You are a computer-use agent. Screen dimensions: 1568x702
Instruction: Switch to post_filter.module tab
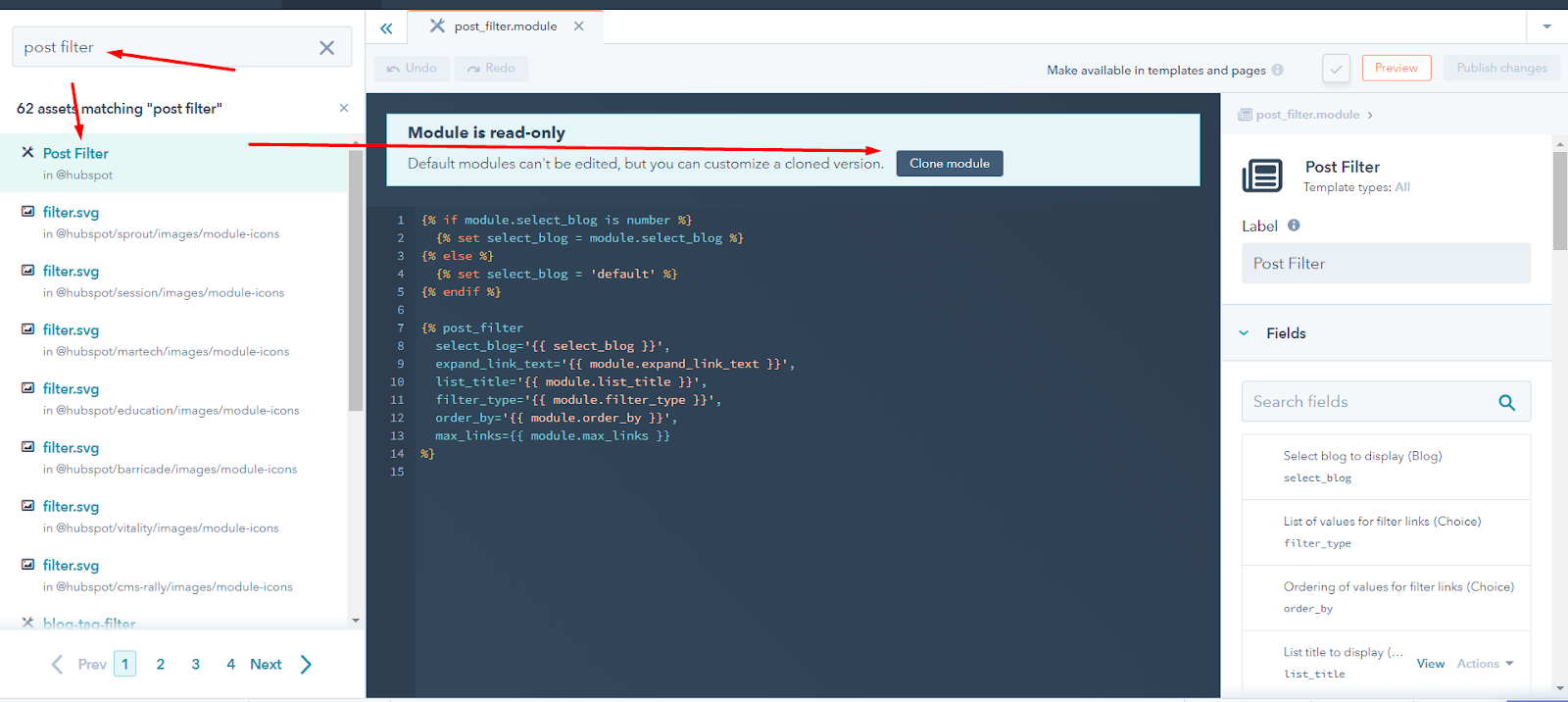pyautogui.click(x=506, y=26)
